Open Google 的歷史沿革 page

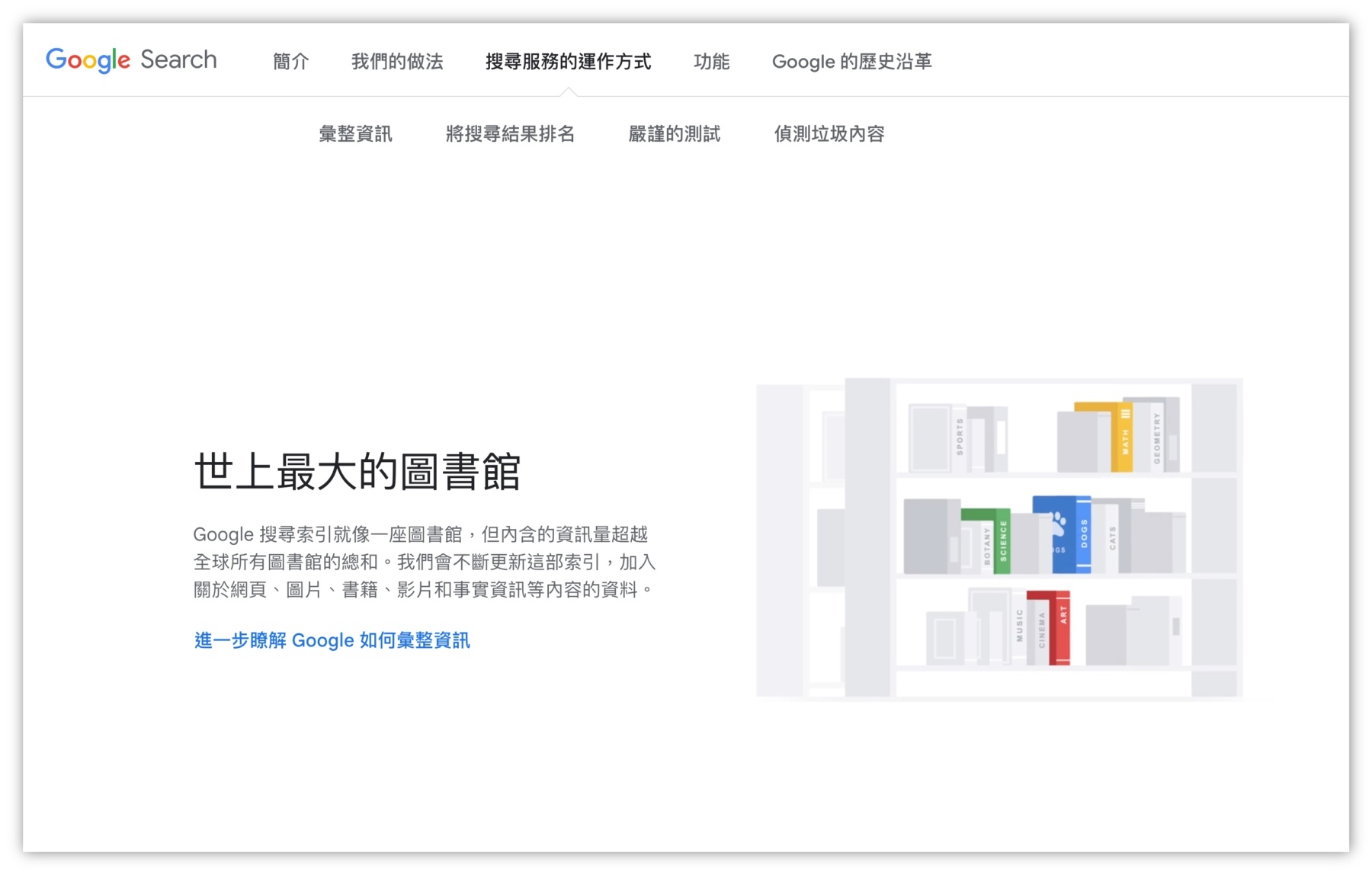853,62
